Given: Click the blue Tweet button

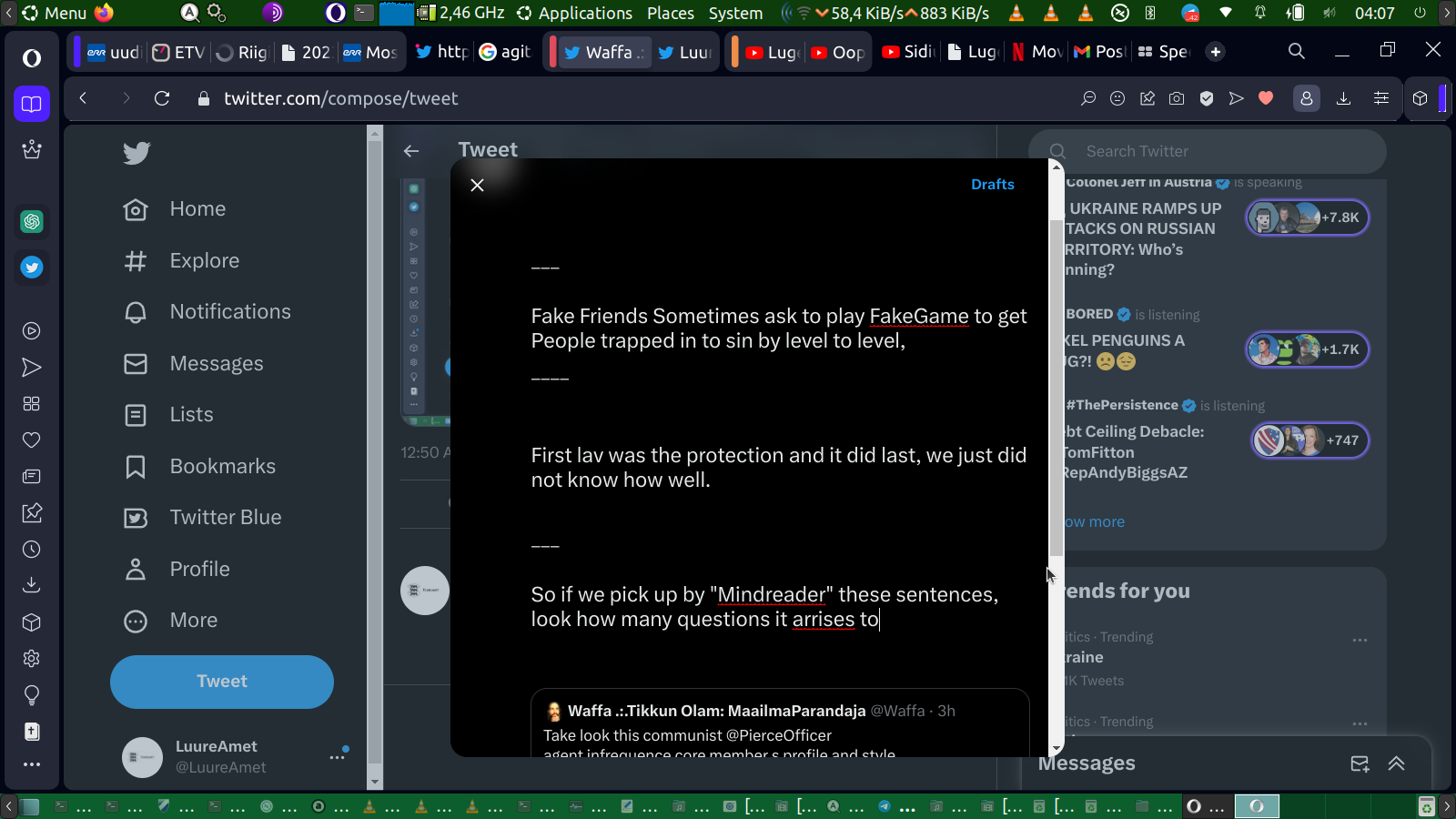Looking at the screenshot, I should pos(222,682).
